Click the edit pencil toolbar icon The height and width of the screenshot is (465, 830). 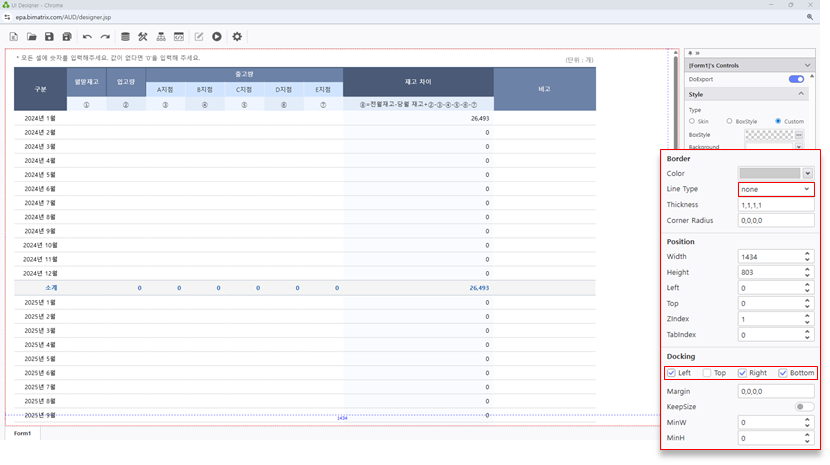(199, 37)
